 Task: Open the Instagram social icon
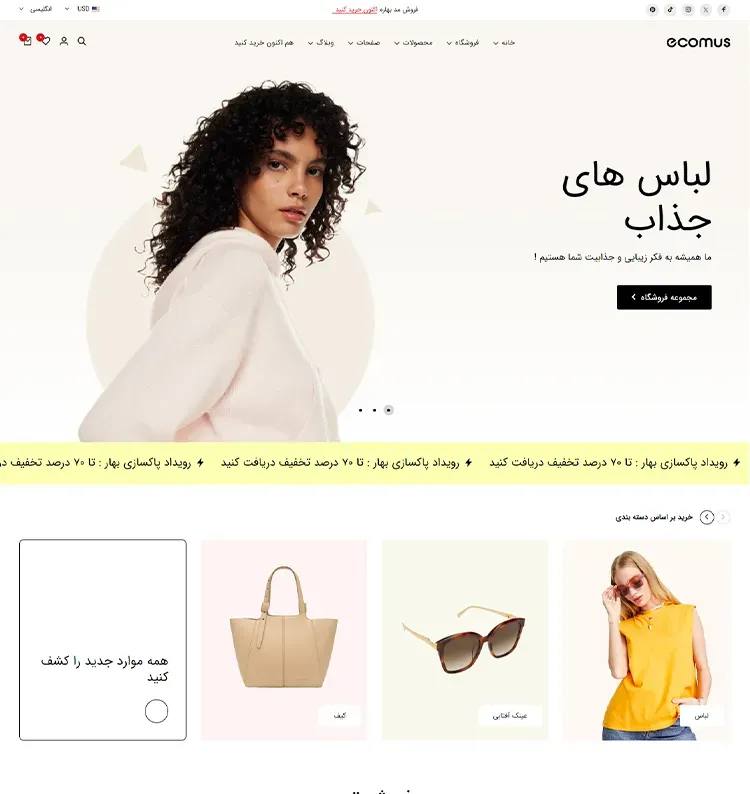[x=688, y=9]
